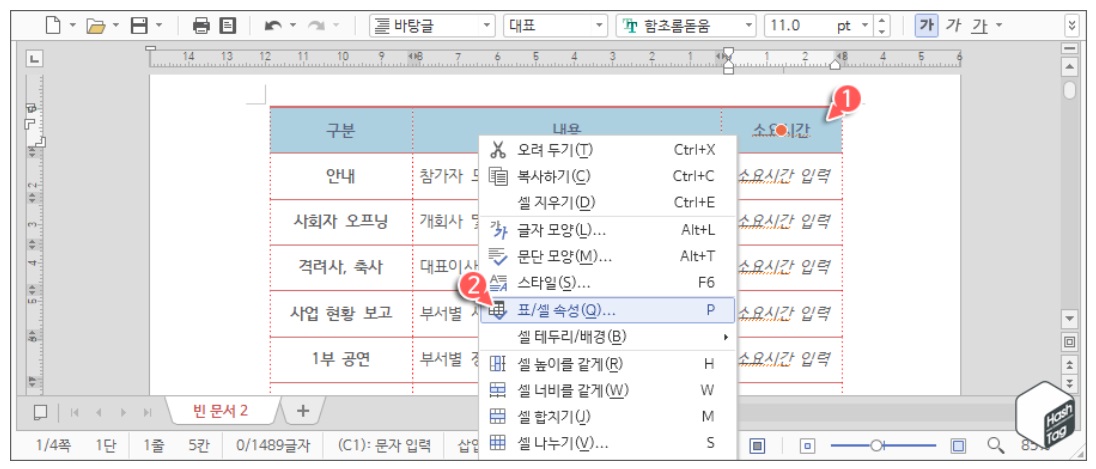This screenshot has width=1096, height=469.
Task: Click the copy icon beside 복사하기
Action: click(x=498, y=176)
